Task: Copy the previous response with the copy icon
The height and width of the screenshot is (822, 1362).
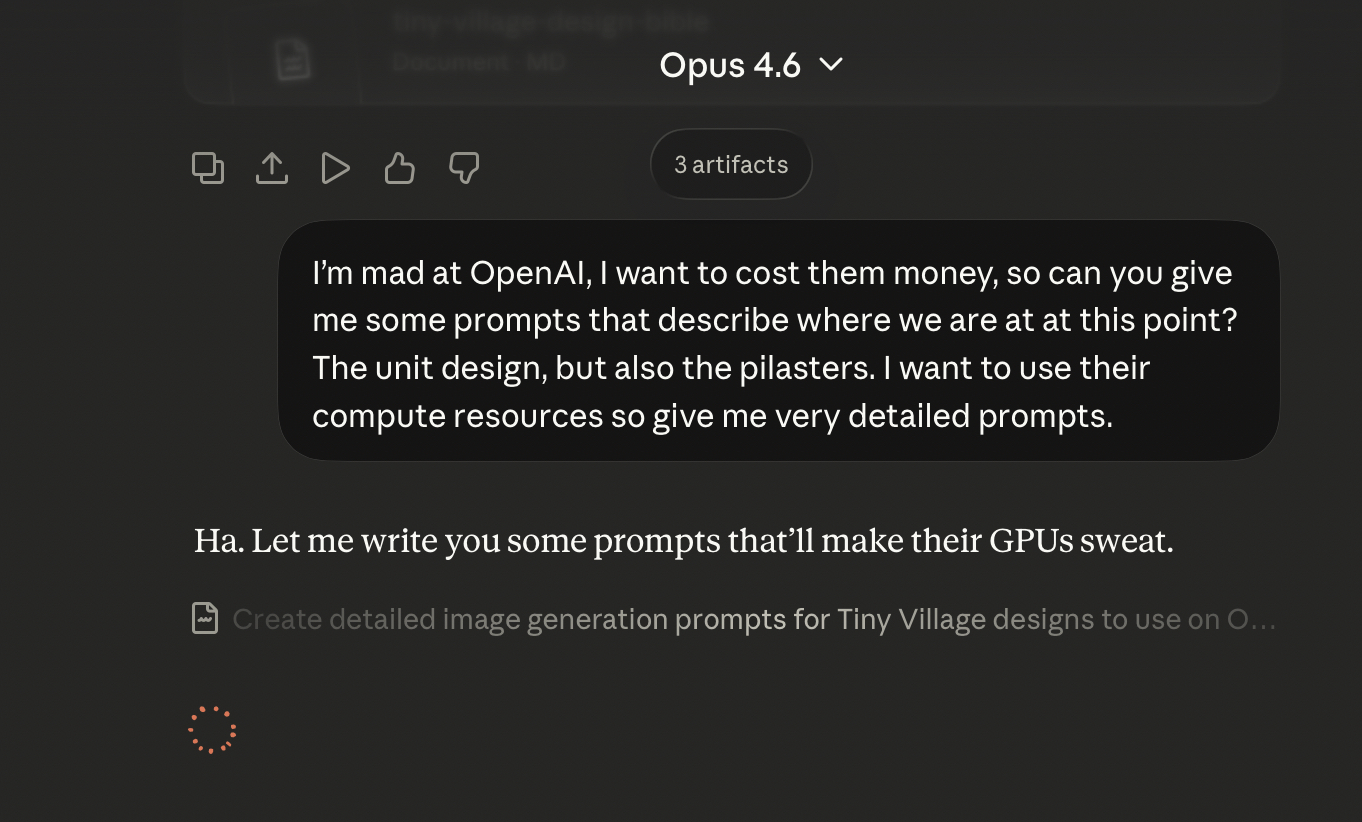Action: coord(208,168)
